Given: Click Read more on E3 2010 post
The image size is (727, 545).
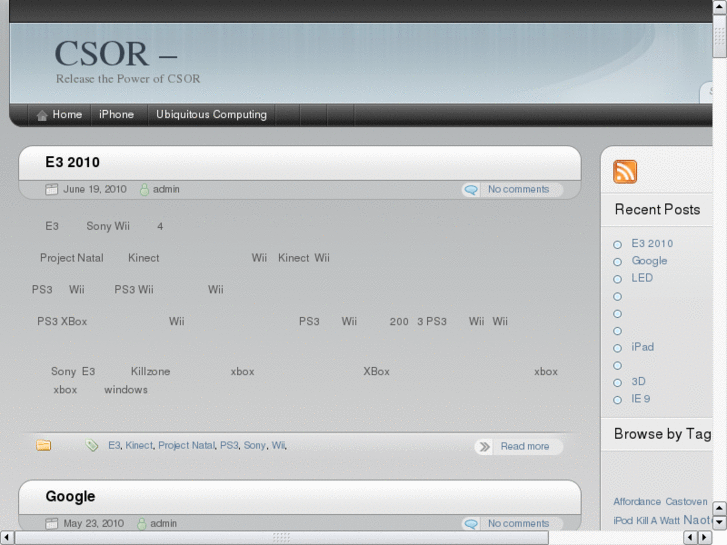Looking at the screenshot, I should [524, 446].
